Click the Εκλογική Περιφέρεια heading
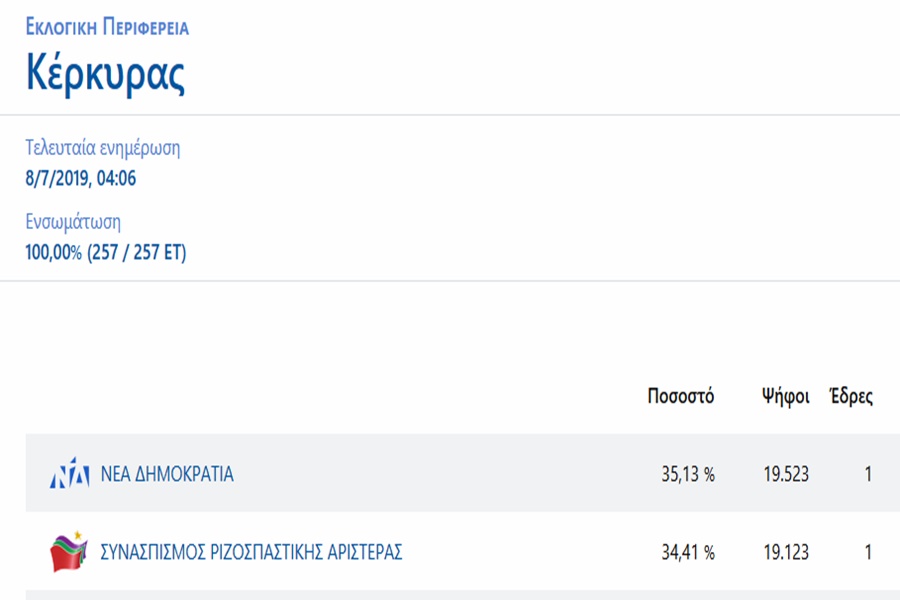The image size is (900, 600). pos(107,28)
